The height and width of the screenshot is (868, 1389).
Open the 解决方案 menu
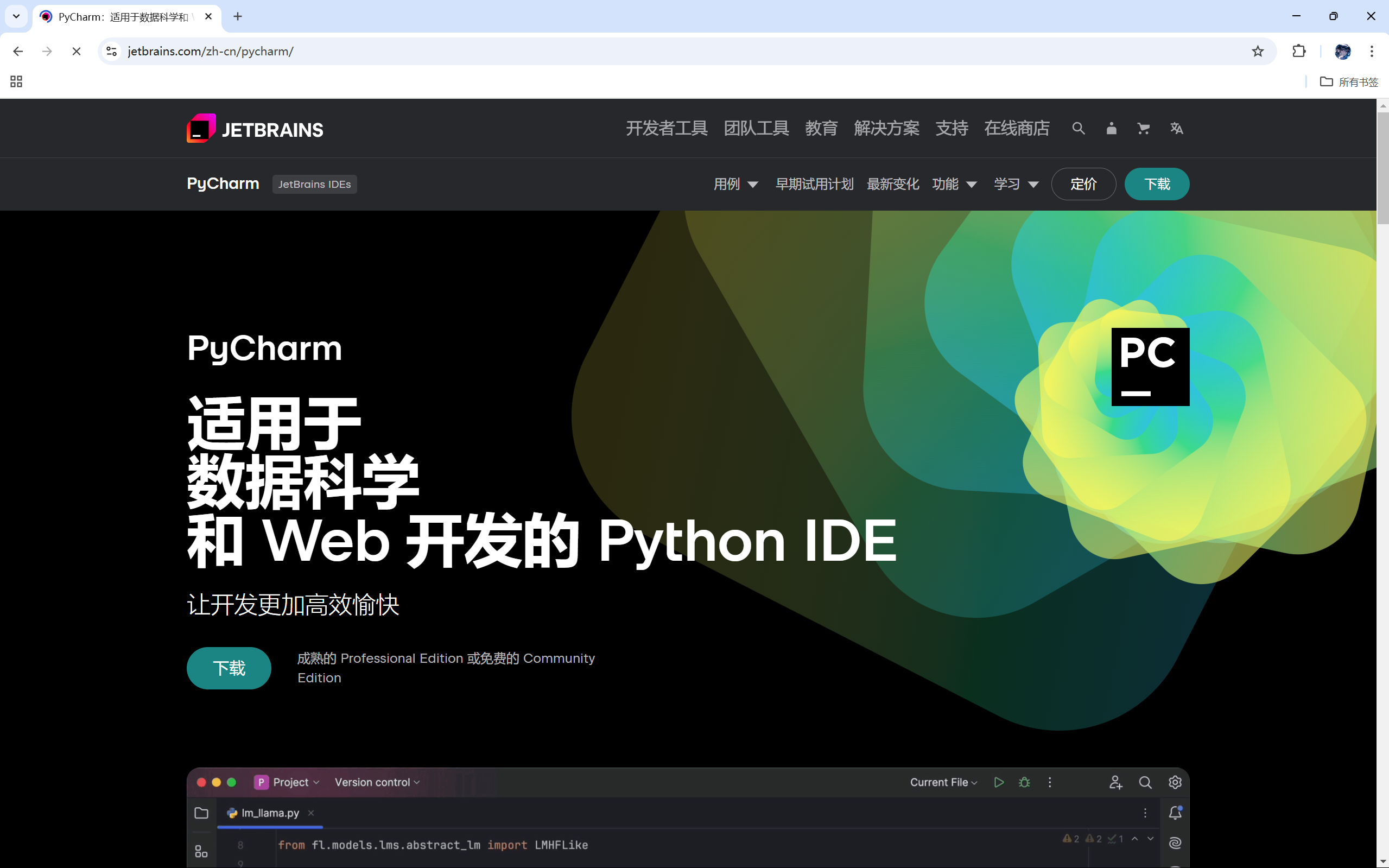pyautogui.click(x=887, y=128)
